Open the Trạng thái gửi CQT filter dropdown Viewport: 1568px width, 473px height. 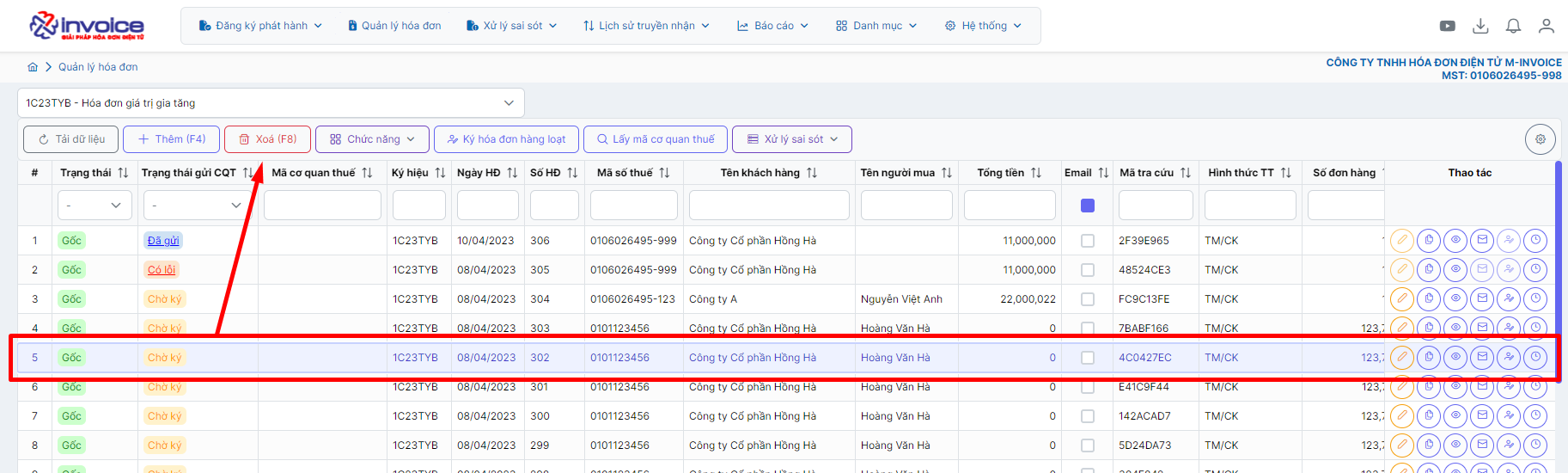click(197, 206)
